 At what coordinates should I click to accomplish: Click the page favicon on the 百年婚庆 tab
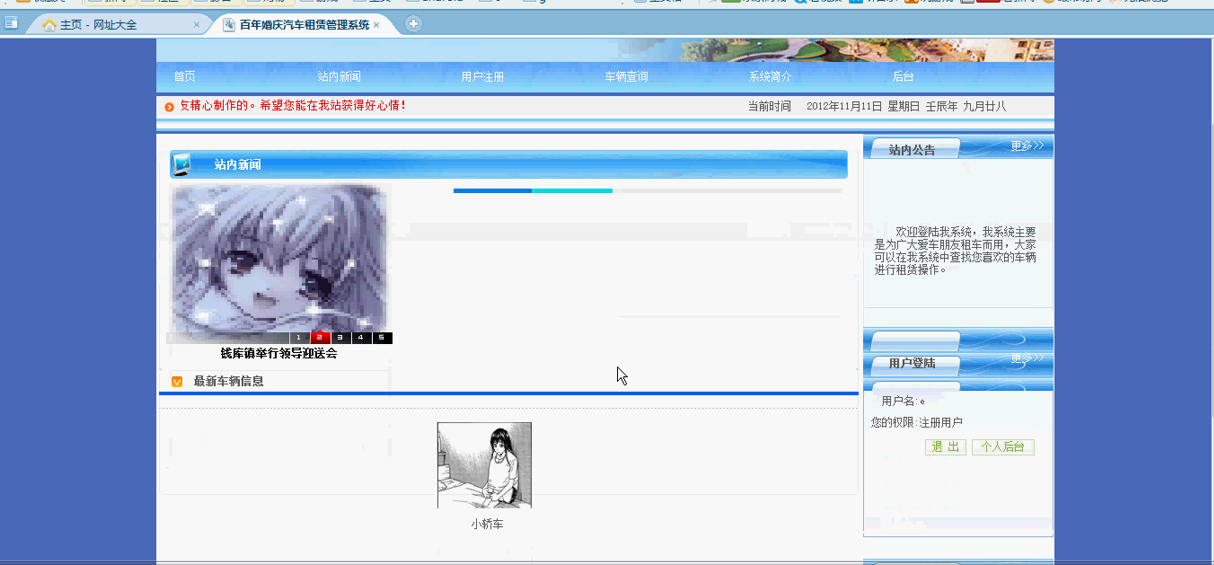229,25
